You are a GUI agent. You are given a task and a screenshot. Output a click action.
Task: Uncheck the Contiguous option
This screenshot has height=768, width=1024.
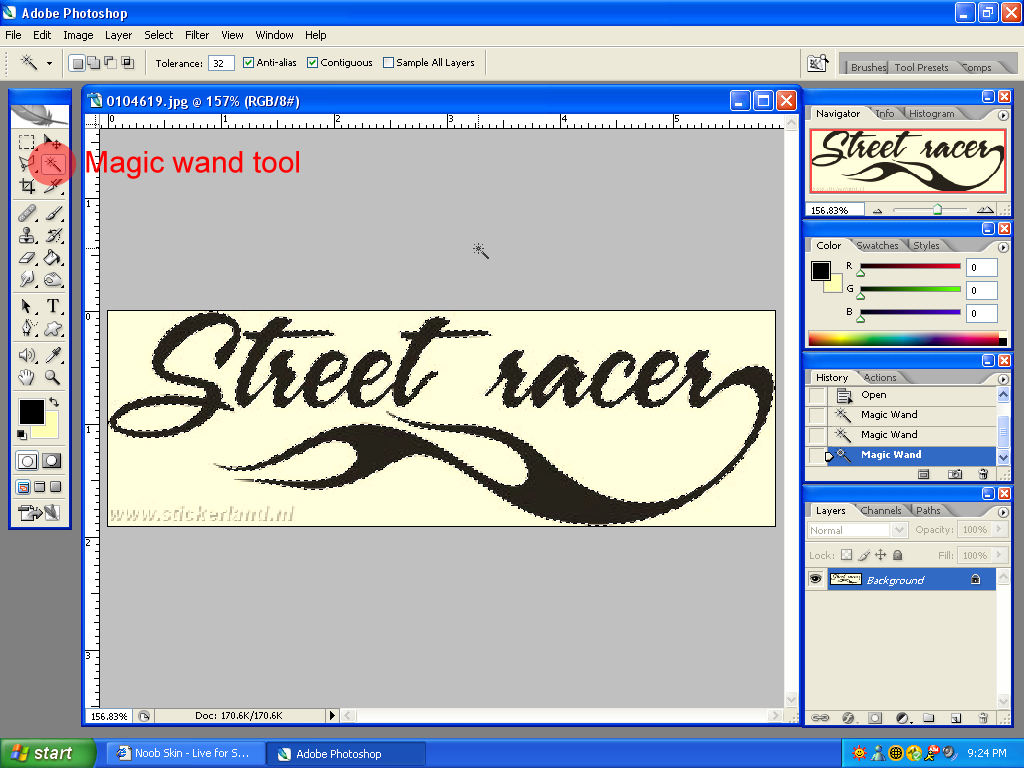[312, 63]
